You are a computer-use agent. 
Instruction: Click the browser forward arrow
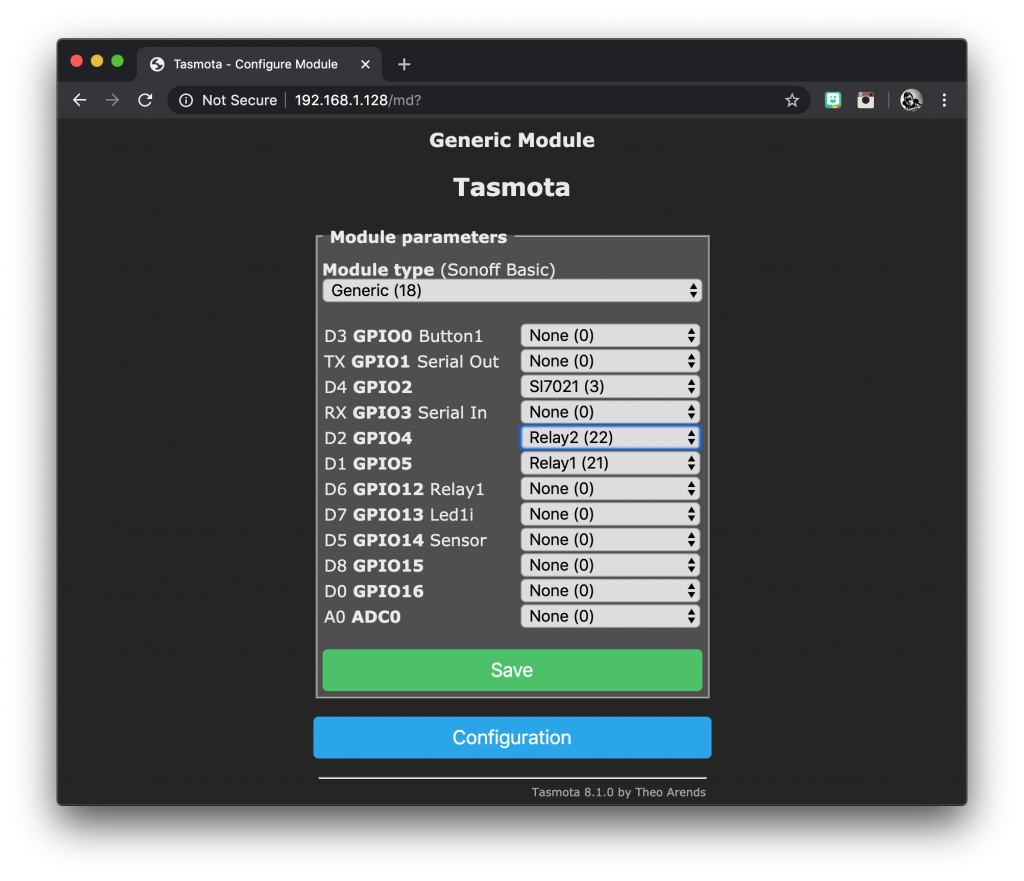click(112, 100)
